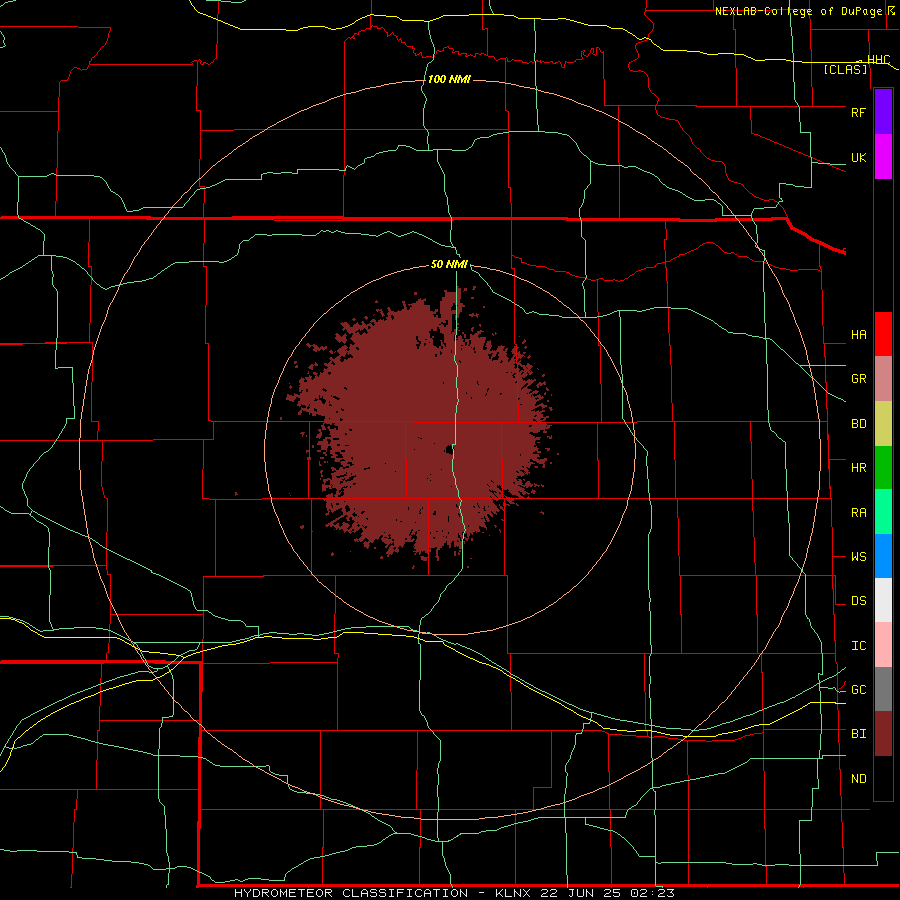Click the 'WS' legend label
The height and width of the screenshot is (900, 900).
click(x=858, y=557)
